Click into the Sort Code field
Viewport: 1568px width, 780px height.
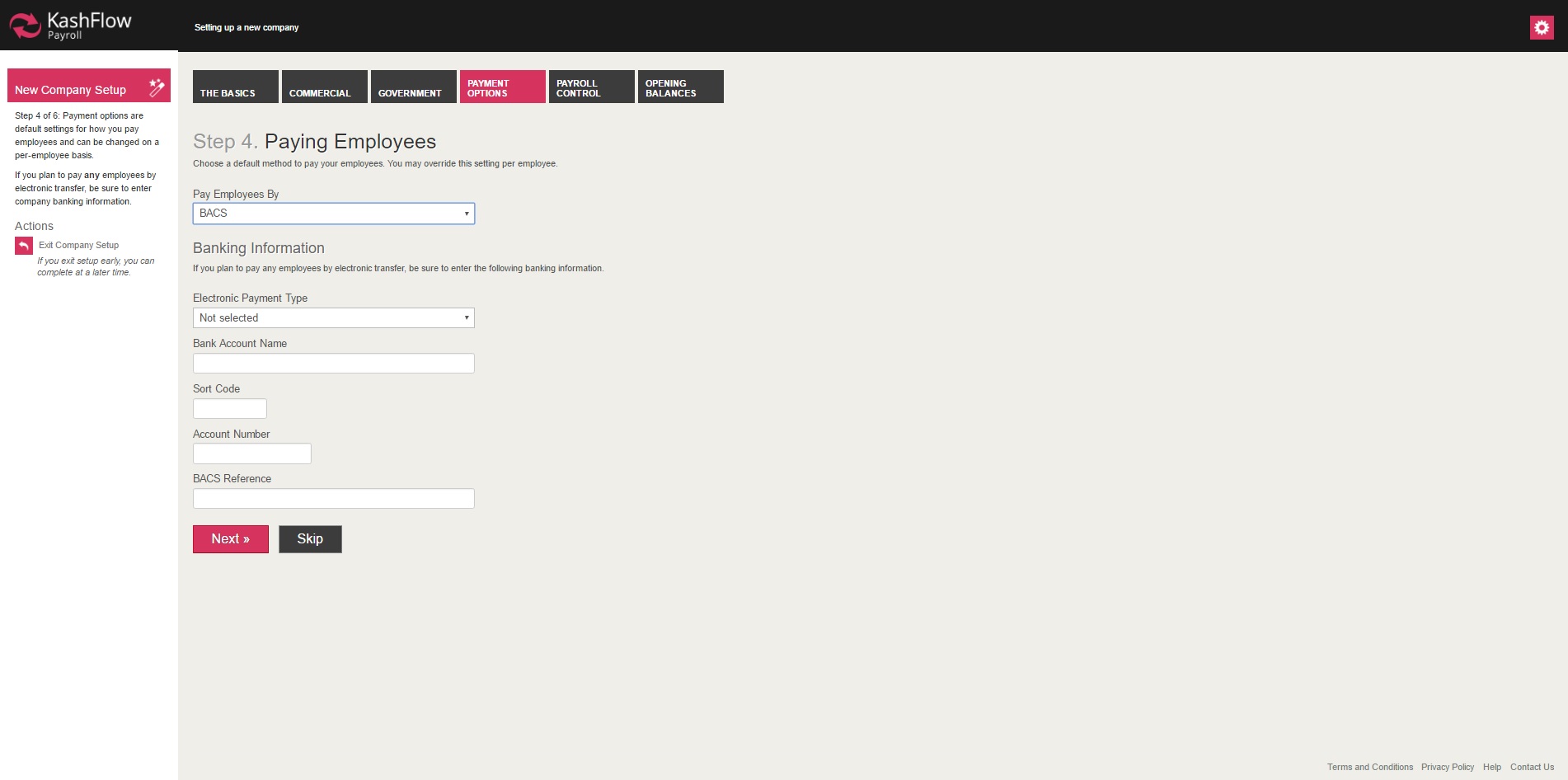(229, 409)
